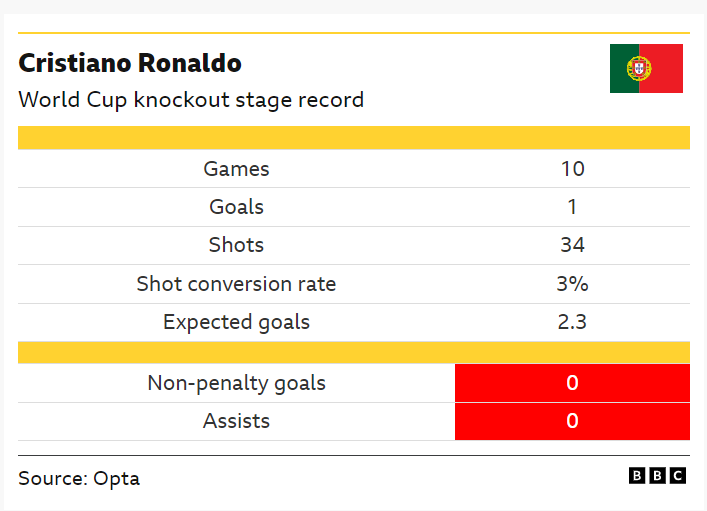
Task: Click the Expected goals label
Action: click(x=236, y=322)
